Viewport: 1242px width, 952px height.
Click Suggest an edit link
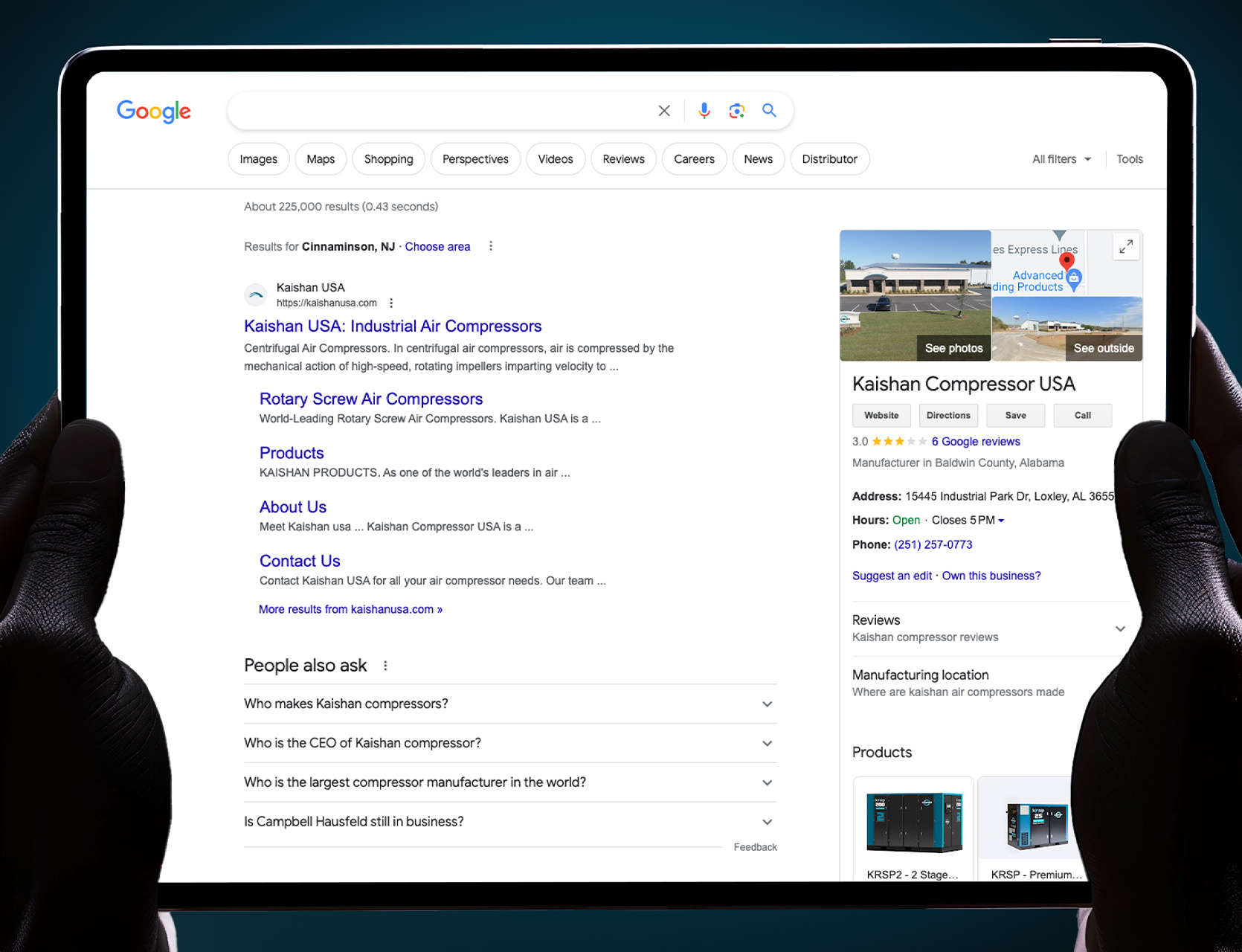click(x=892, y=576)
